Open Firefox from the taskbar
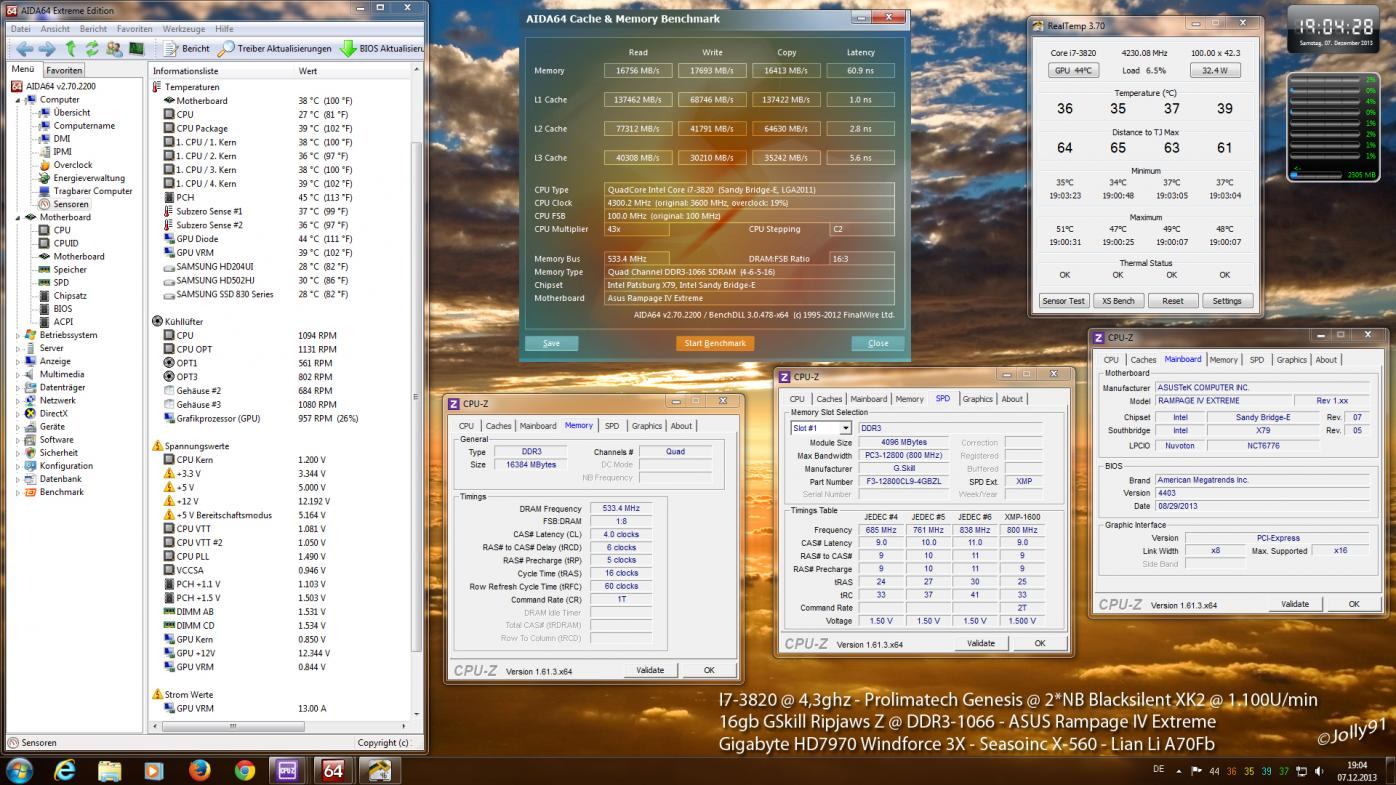 199,770
